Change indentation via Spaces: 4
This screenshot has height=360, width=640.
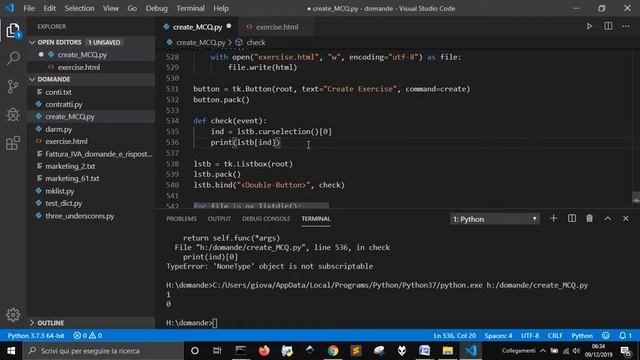pos(498,336)
